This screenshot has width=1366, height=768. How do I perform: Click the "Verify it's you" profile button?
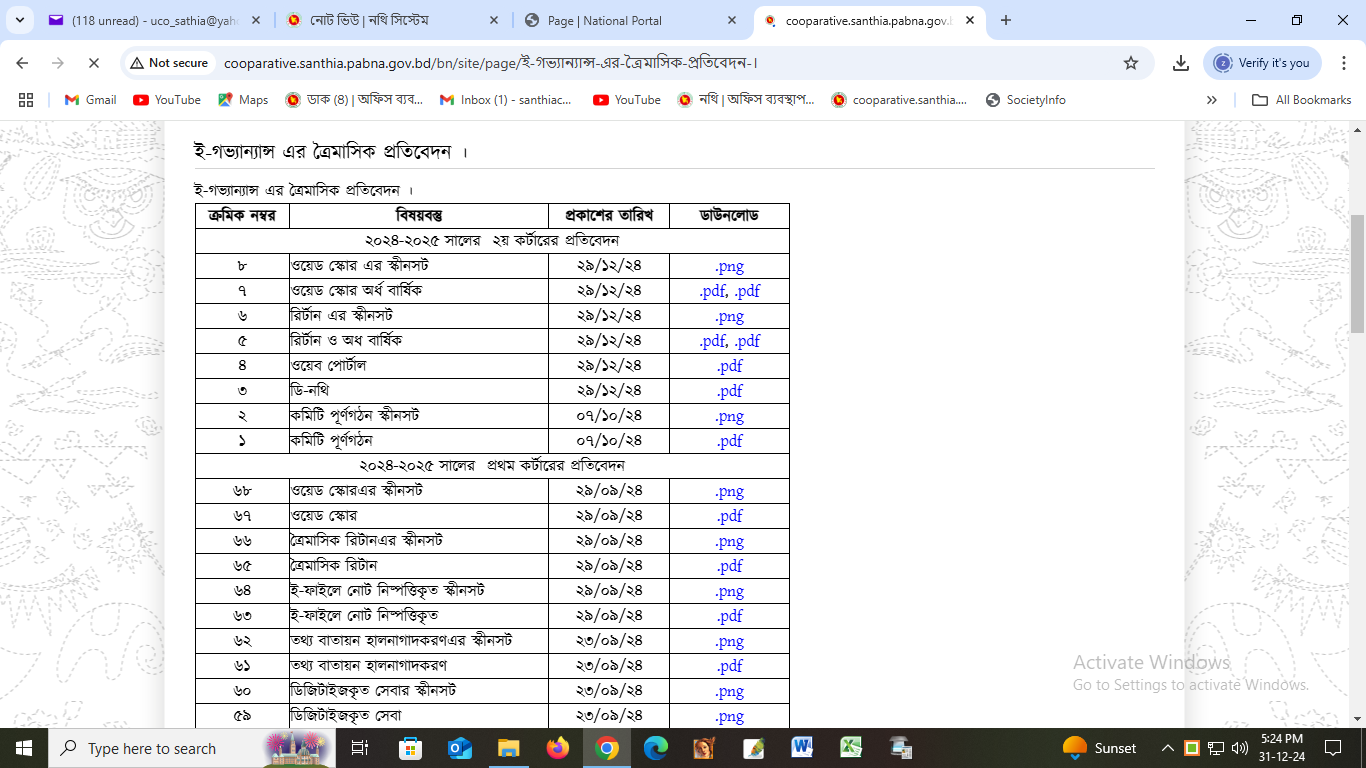coord(1262,63)
